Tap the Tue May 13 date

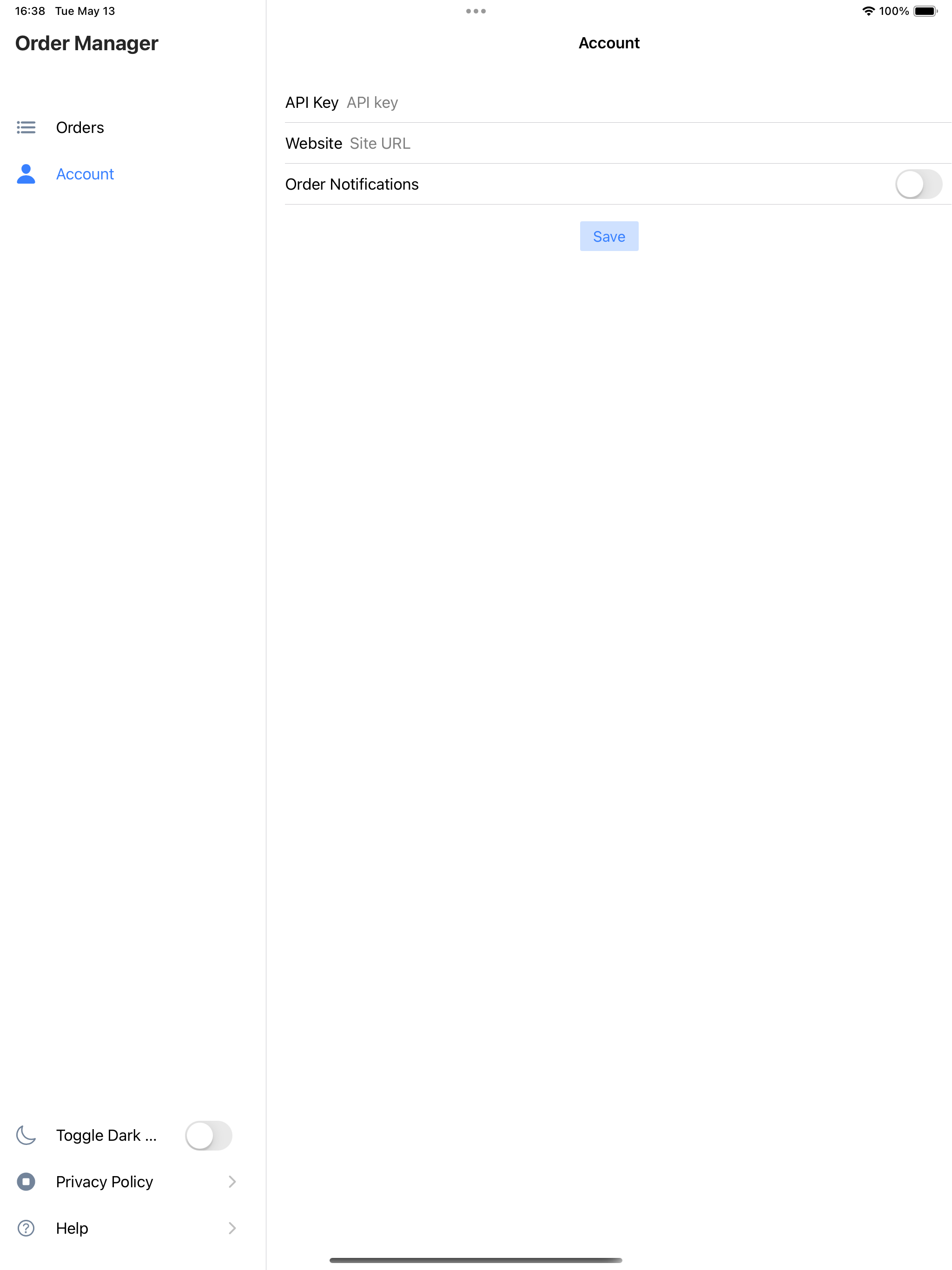(85, 11)
